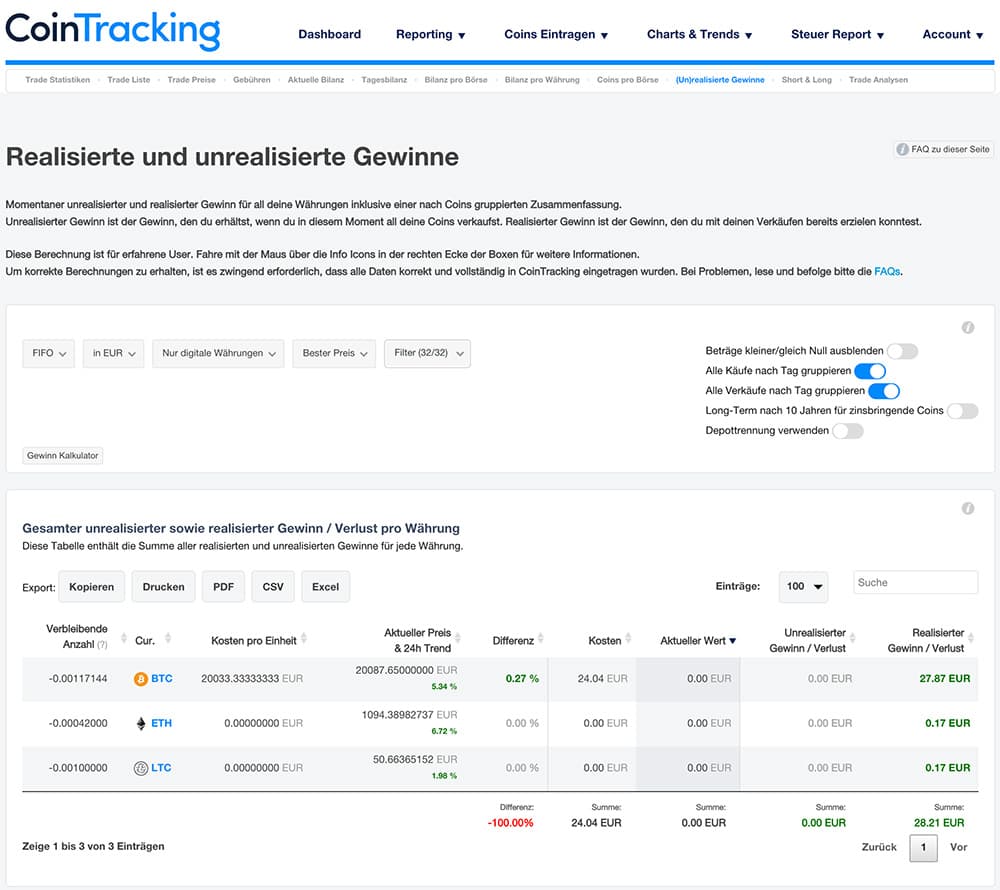Open the Trade Liste subpage

[129, 80]
